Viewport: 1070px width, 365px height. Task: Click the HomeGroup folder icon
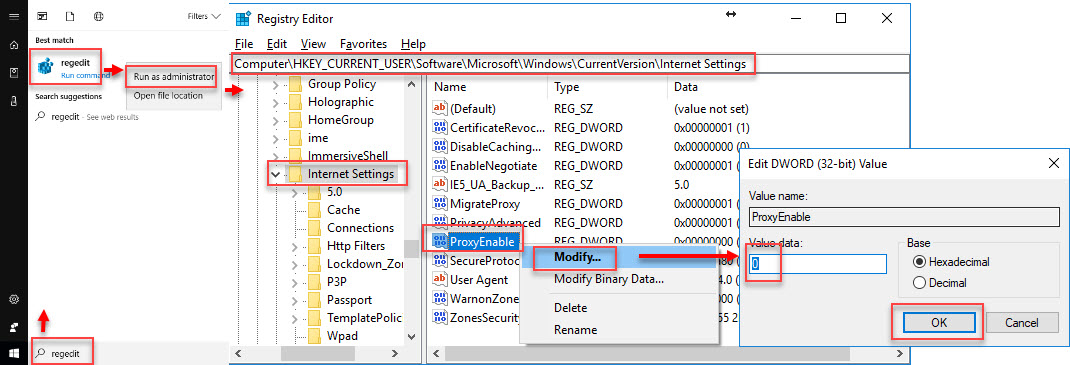tap(295, 120)
